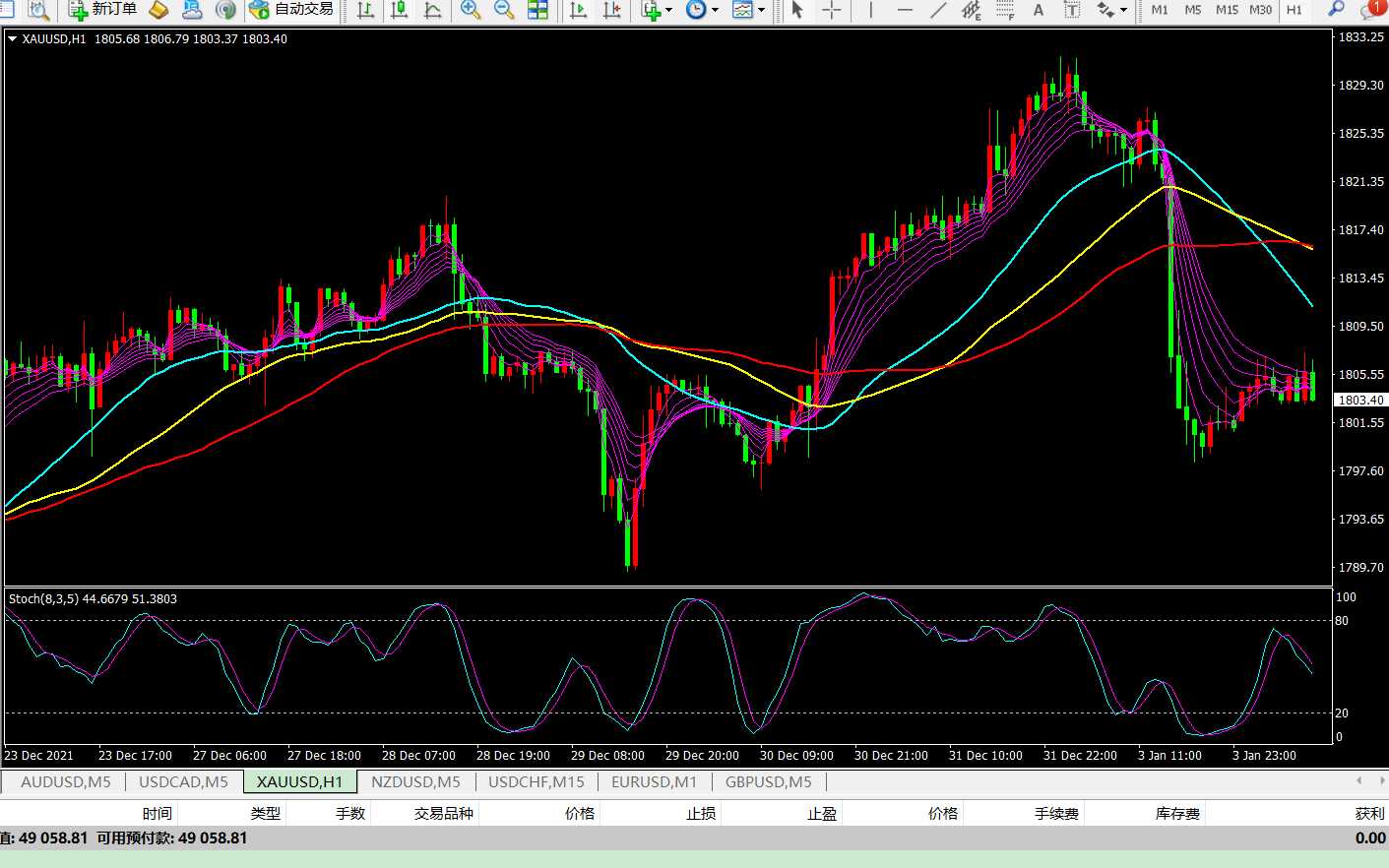Switch to bar chart display

coord(365,10)
